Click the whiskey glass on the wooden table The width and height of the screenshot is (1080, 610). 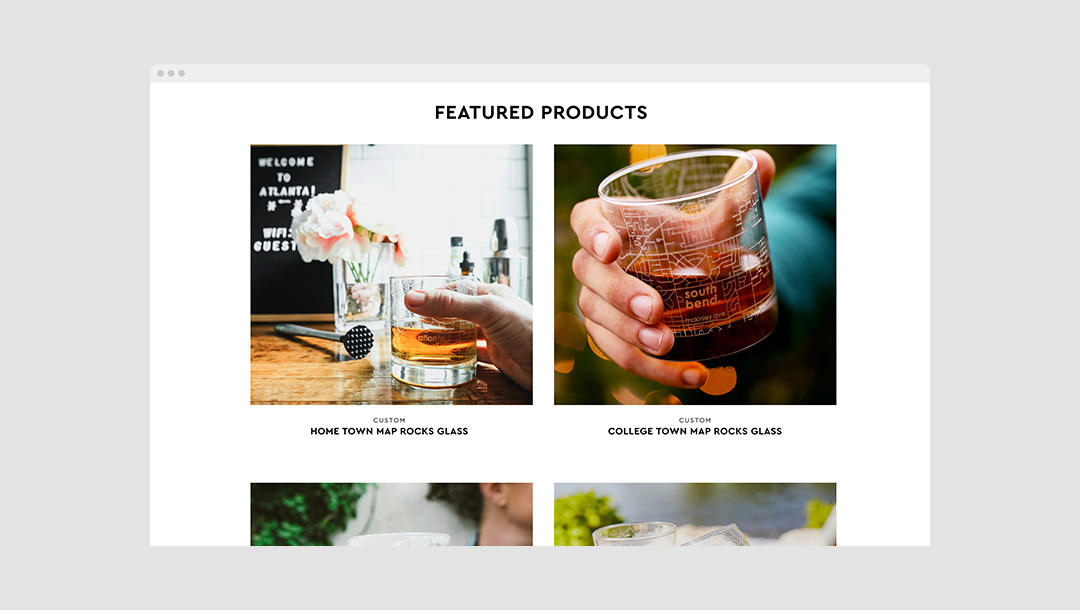[x=433, y=330]
